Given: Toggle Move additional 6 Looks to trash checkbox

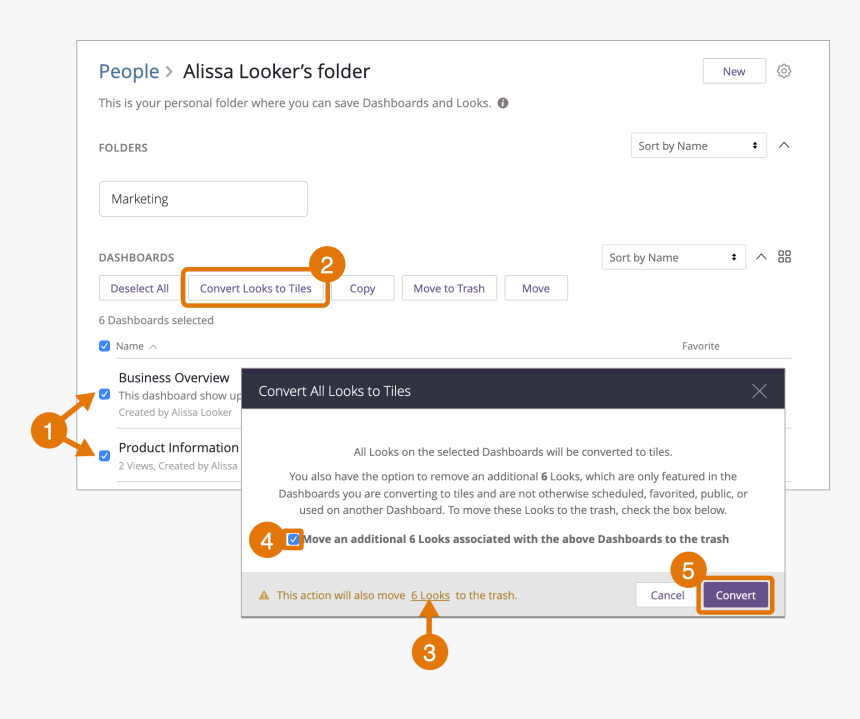Looking at the screenshot, I should pyautogui.click(x=293, y=539).
